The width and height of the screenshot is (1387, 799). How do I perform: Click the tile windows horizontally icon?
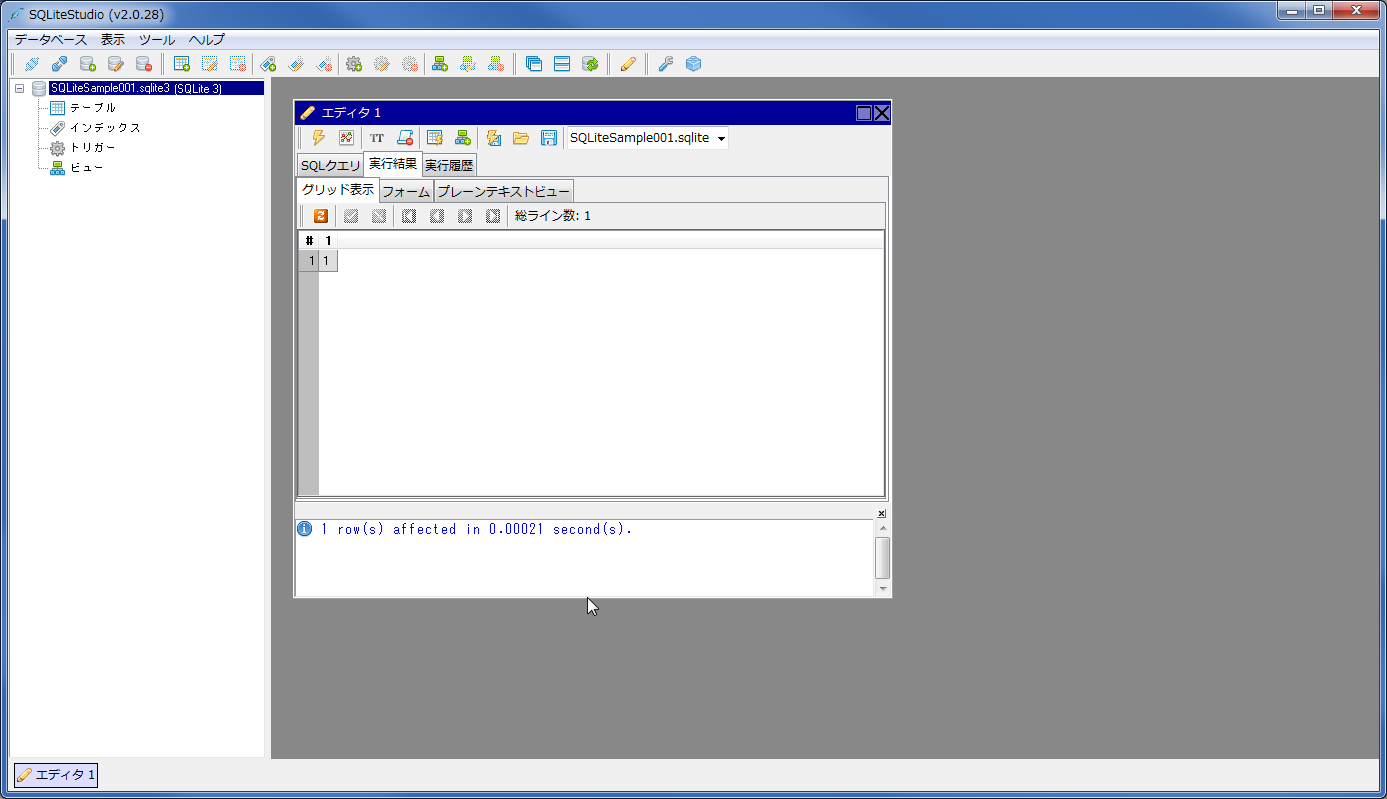tap(562, 64)
